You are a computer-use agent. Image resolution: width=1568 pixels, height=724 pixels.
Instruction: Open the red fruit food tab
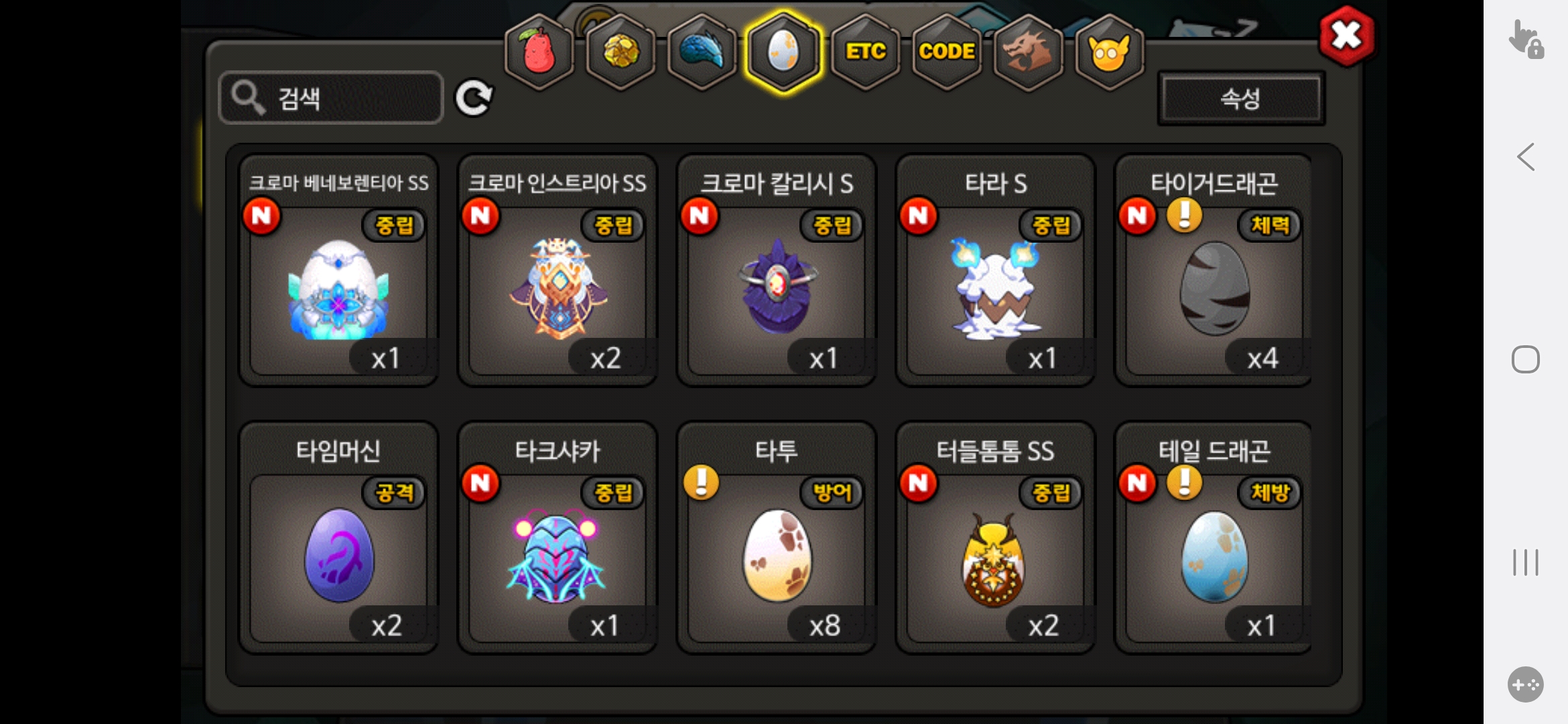click(x=539, y=52)
